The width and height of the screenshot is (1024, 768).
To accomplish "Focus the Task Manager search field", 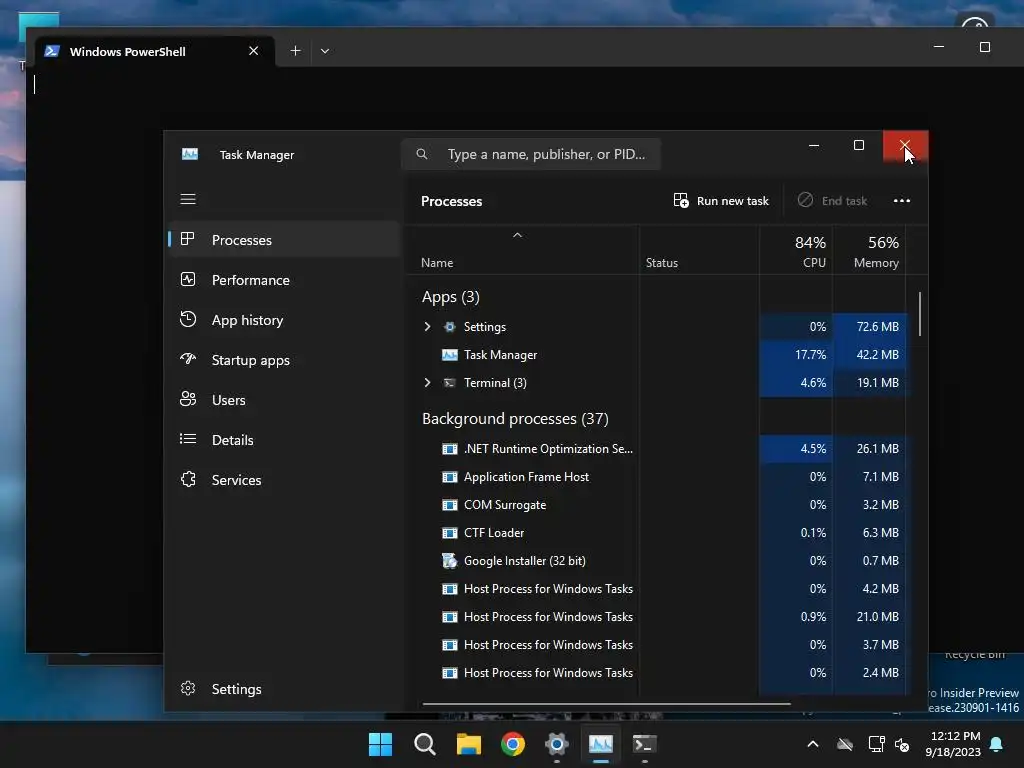I will click(x=531, y=154).
